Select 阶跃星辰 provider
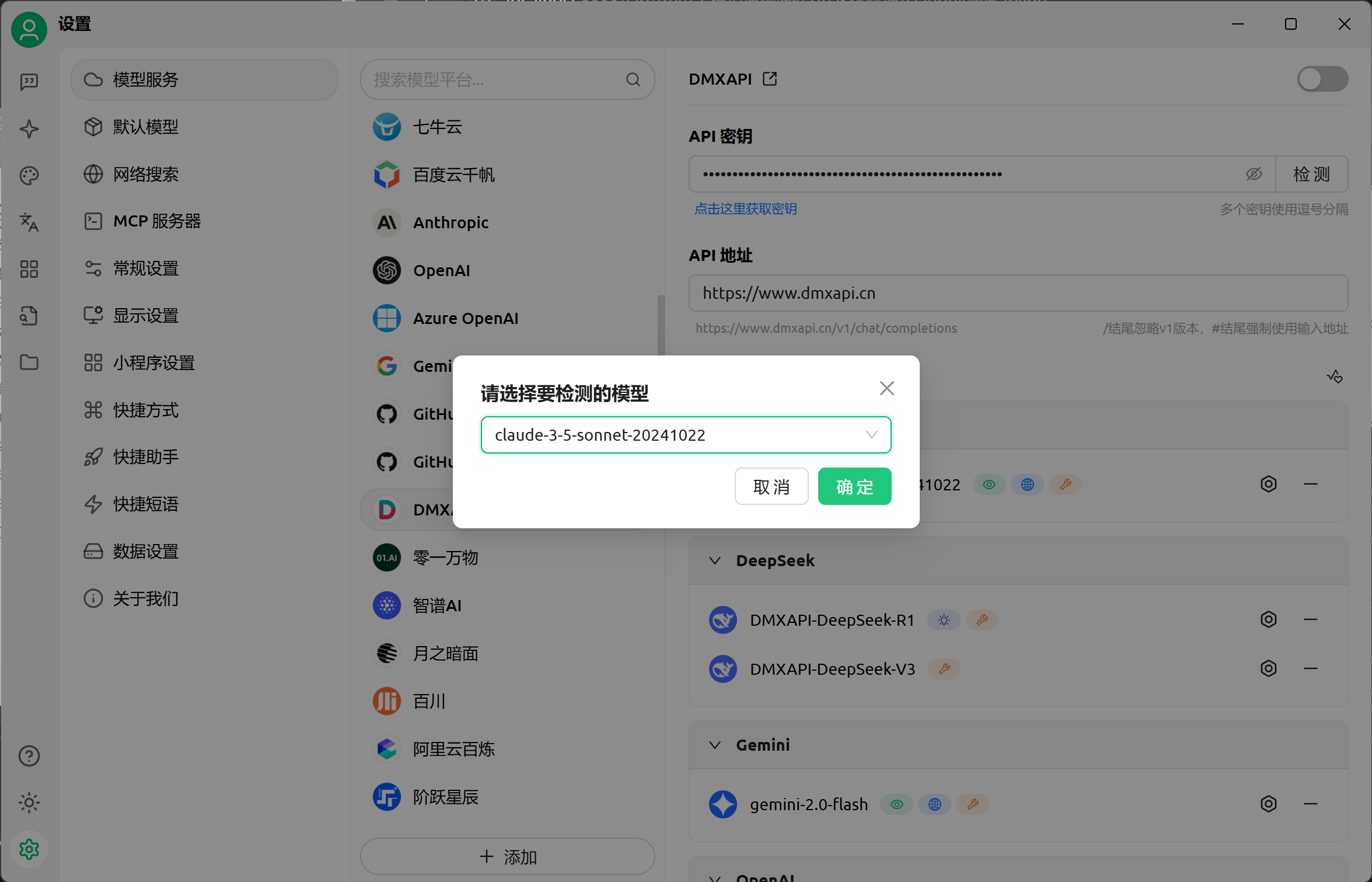The width and height of the screenshot is (1372, 882). (508, 797)
